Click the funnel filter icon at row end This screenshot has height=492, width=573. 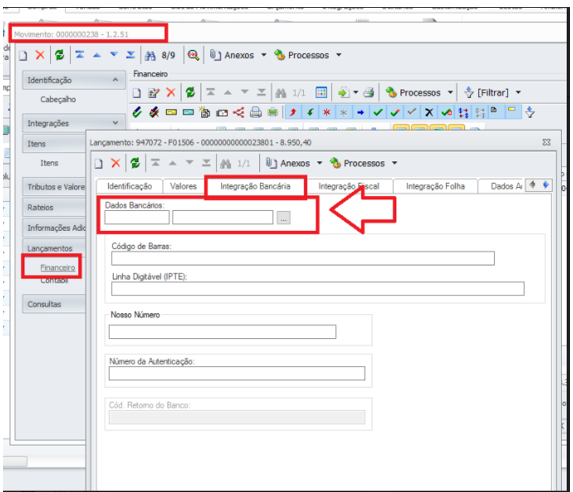coord(530,112)
